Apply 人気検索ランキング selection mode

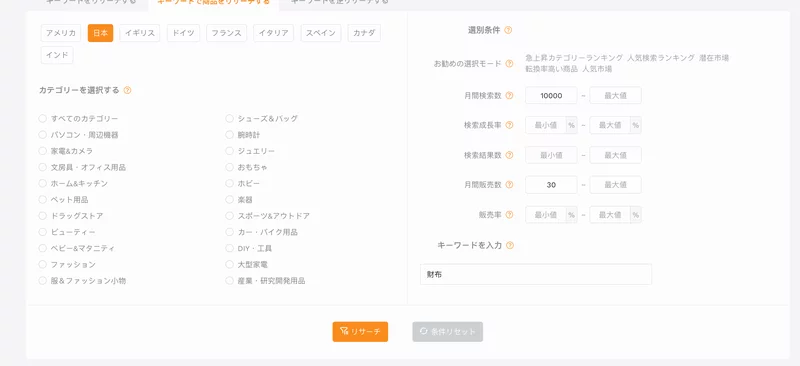tap(661, 58)
